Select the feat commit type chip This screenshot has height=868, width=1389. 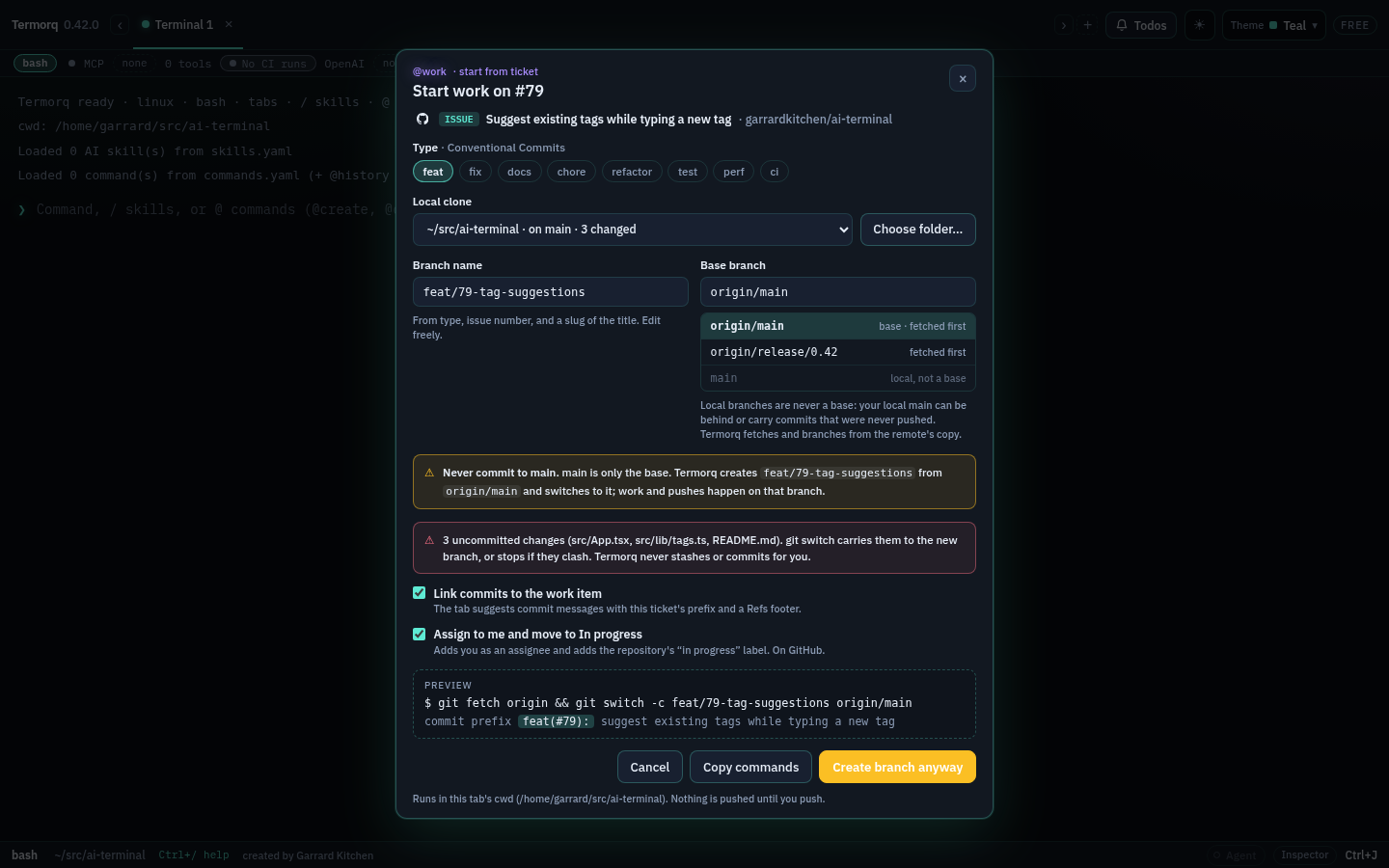(433, 172)
